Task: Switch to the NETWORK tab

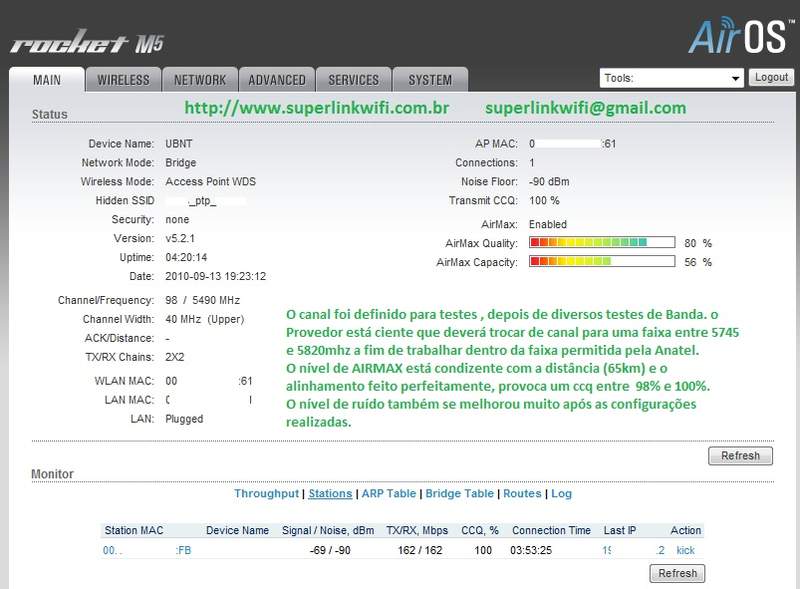Action: pyautogui.click(x=200, y=80)
